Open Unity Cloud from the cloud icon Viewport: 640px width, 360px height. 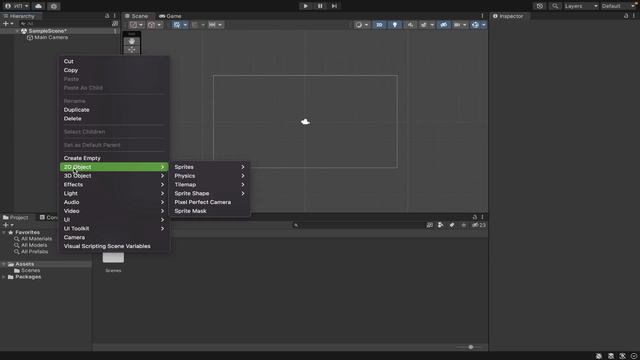tap(38, 6)
